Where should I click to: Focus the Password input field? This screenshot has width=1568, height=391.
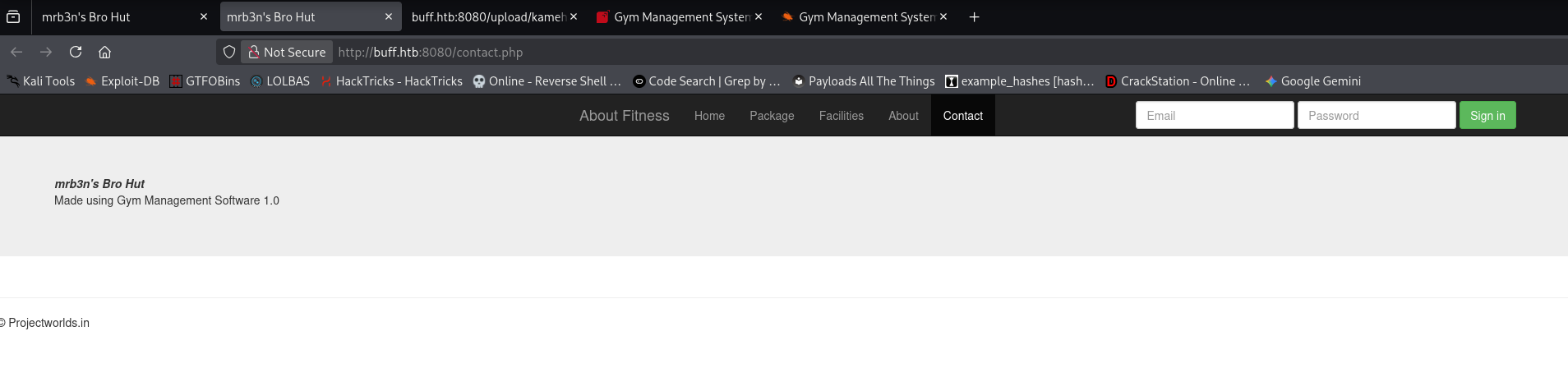pyautogui.click(x=1376, y=116)
